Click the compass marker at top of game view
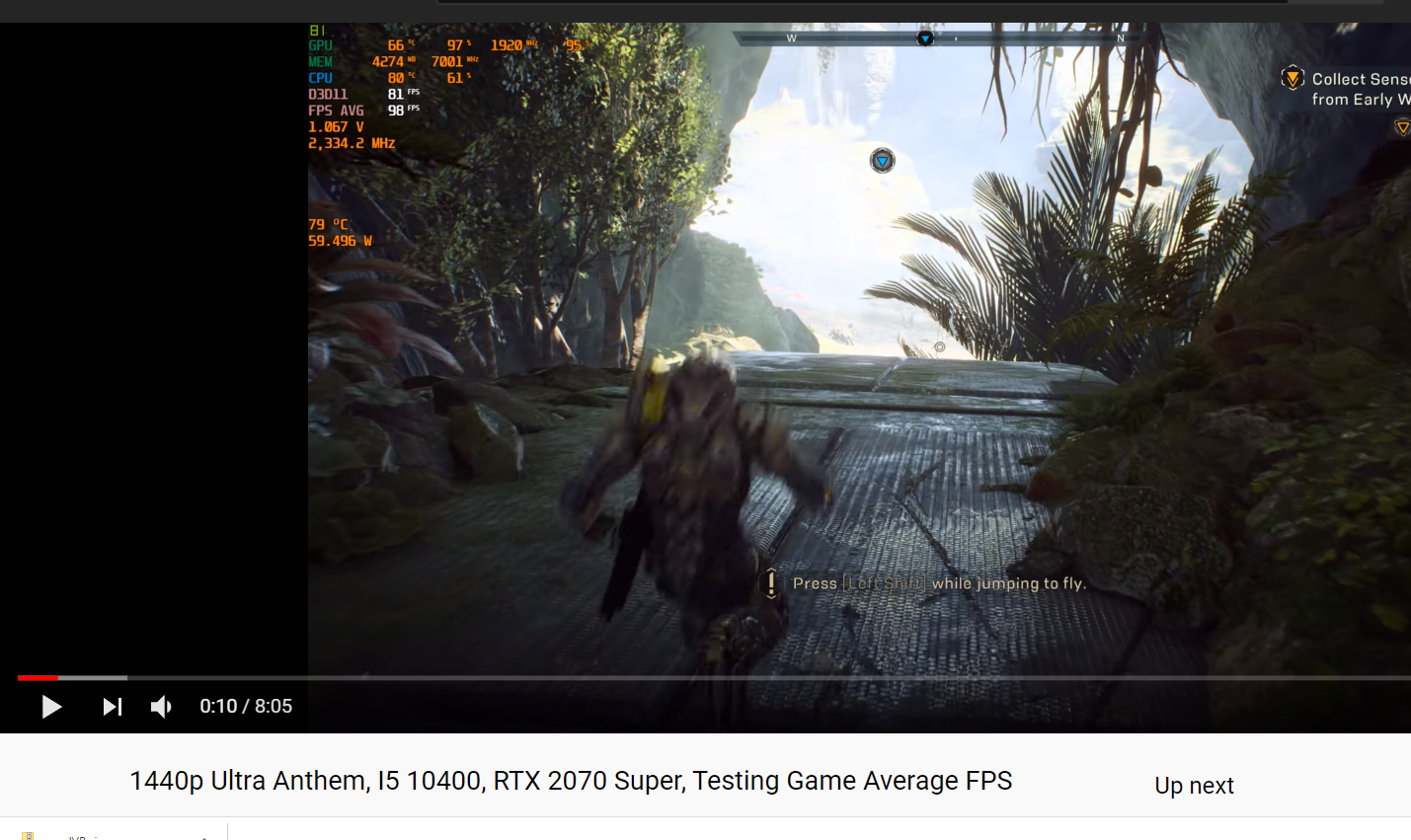 (925, 38)
